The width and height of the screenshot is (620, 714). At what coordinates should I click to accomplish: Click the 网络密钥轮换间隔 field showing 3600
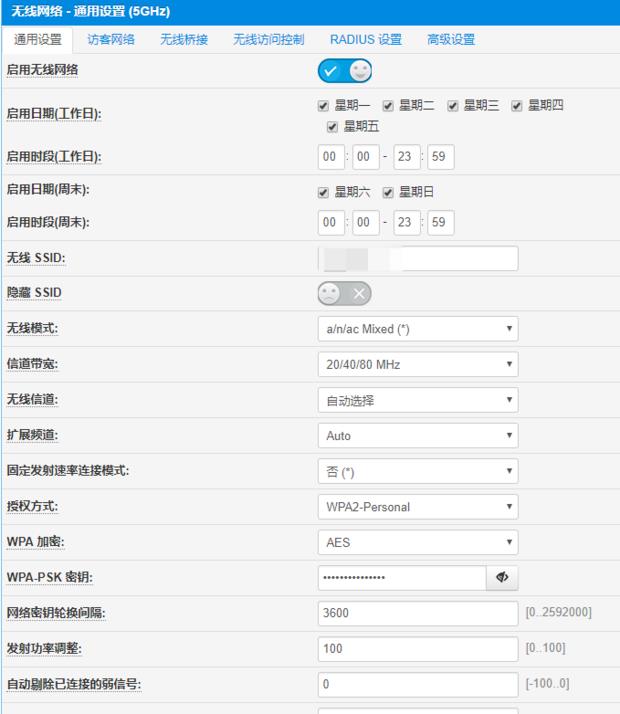[x=418, y=613]
